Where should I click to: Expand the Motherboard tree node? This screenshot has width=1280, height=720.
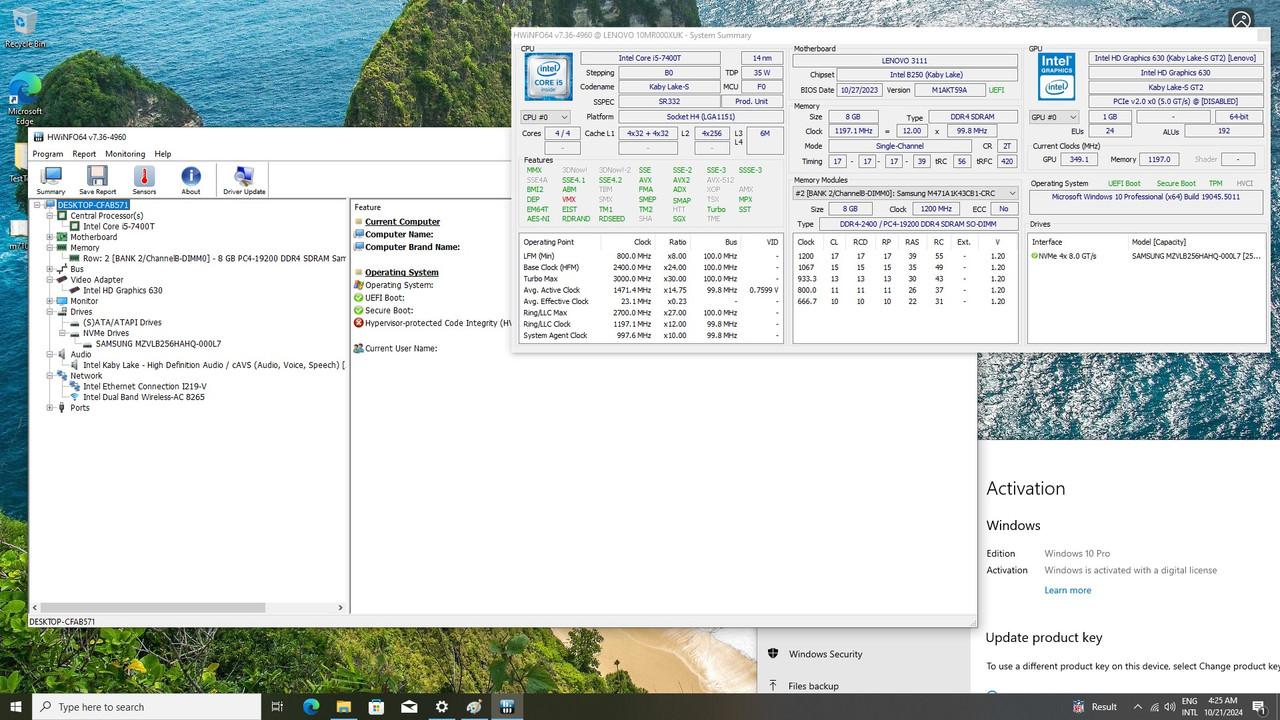click(49, 237)
